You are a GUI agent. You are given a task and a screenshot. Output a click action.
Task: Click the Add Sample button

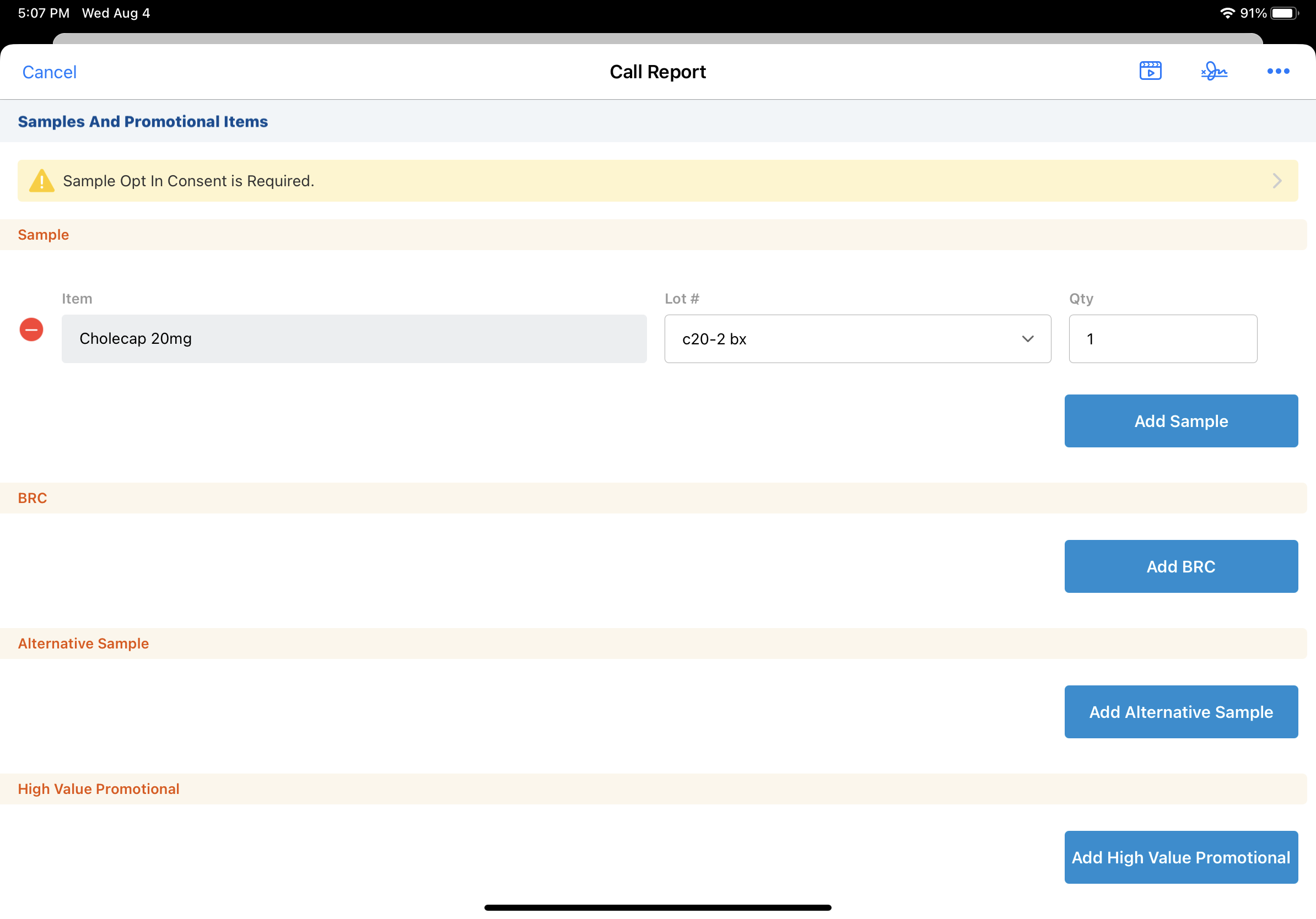[x=1180, y=421]
